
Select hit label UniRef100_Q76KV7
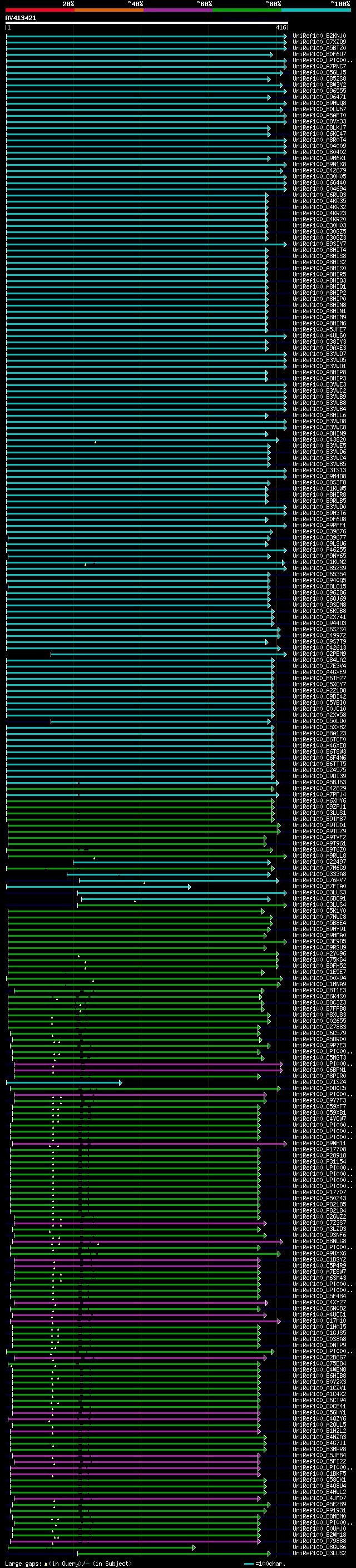[319, 880]
